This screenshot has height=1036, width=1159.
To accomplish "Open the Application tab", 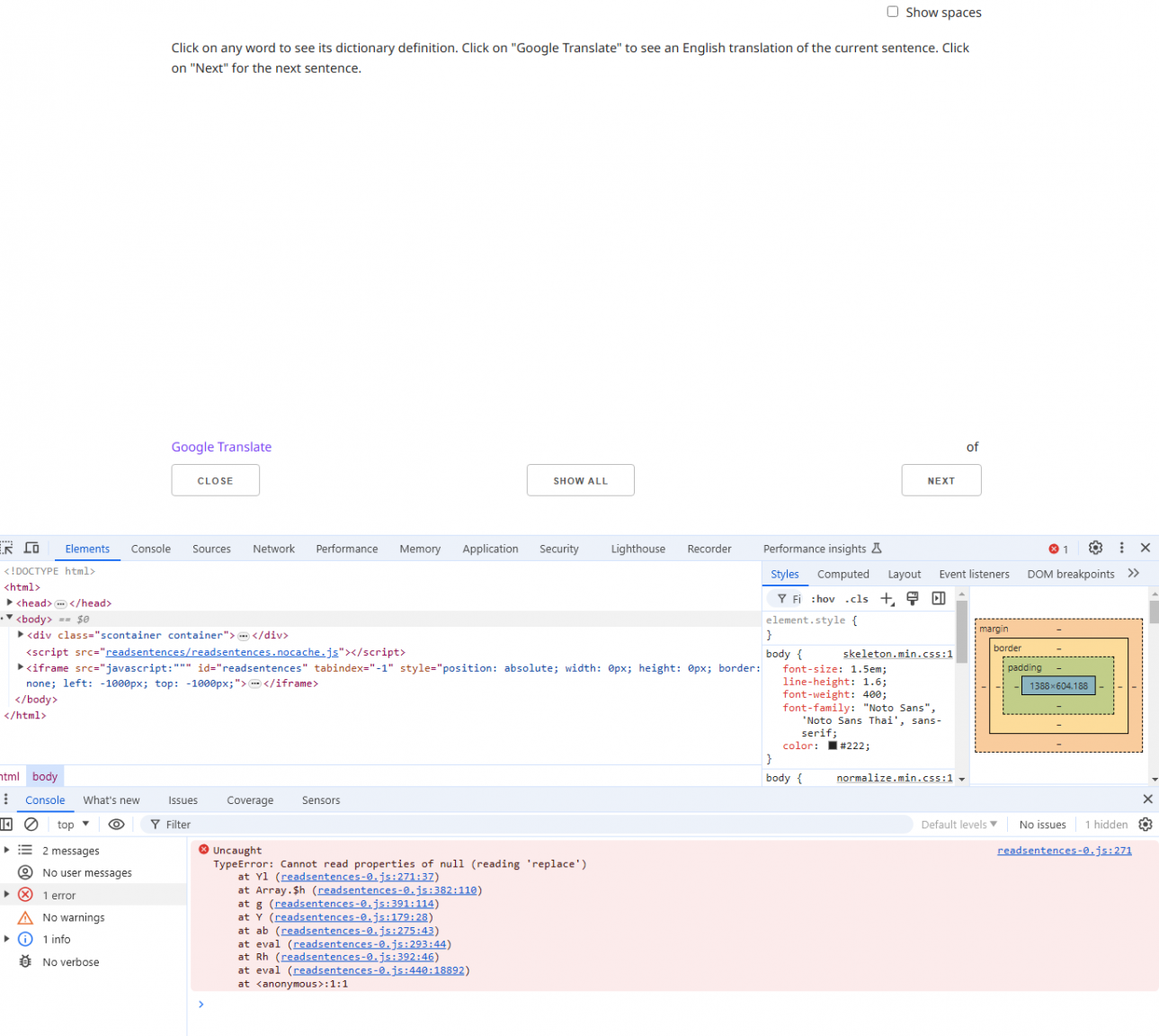I will pos(490,549).
